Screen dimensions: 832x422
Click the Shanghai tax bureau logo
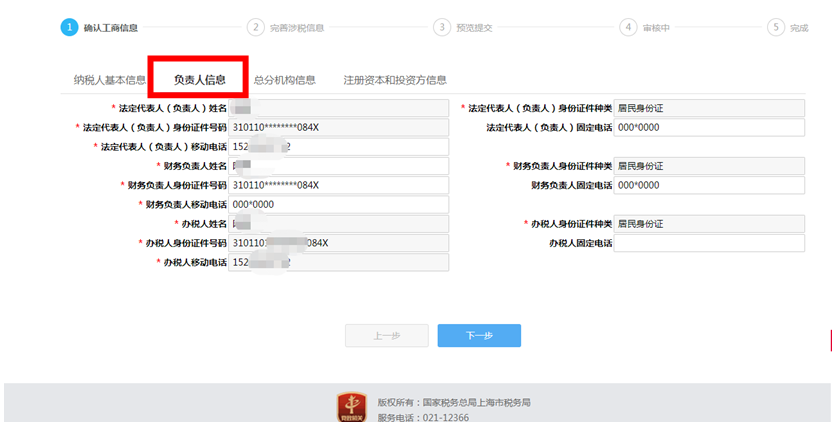coord(352,407)
